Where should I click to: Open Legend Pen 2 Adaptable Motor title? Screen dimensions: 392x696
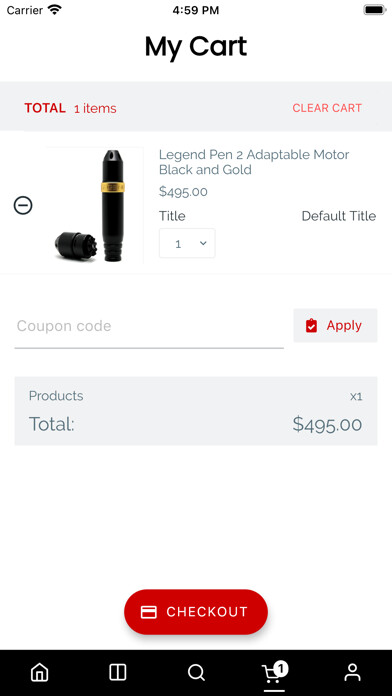coord(254,162)
